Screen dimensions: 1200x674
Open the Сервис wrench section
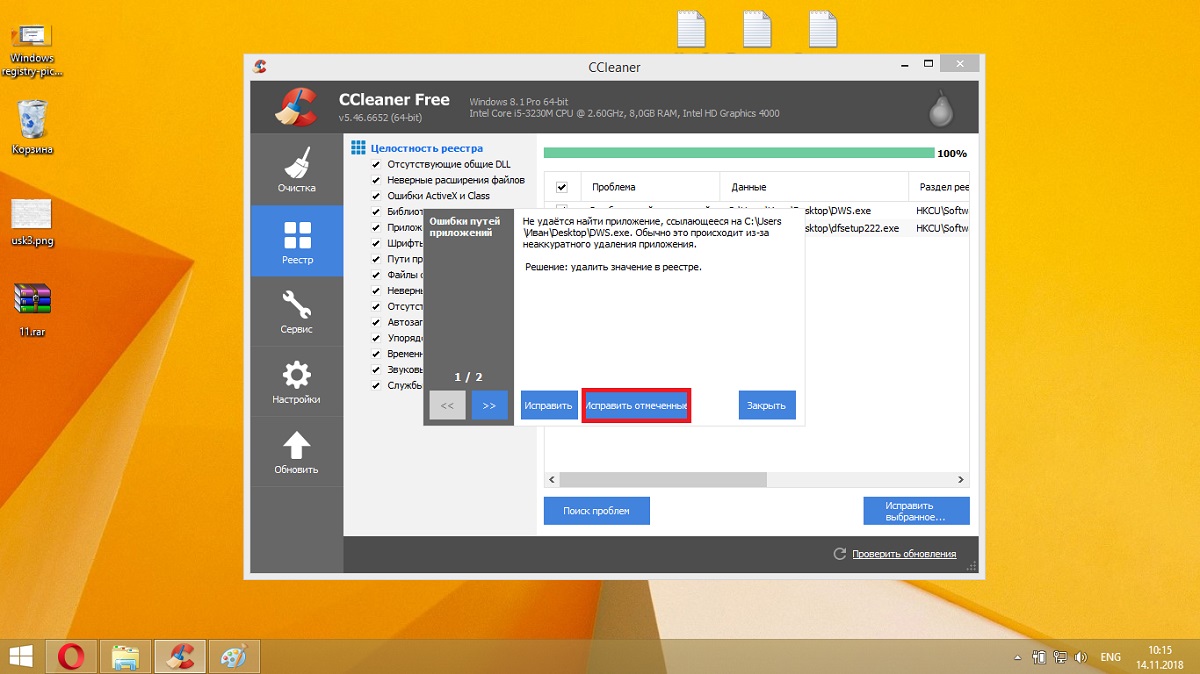click(x=297, y=311)
